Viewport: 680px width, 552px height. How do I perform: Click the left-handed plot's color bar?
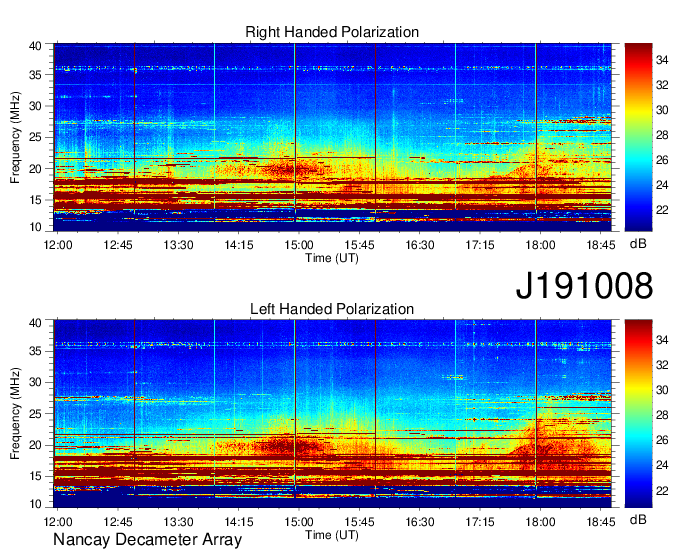tap(638, 414)
